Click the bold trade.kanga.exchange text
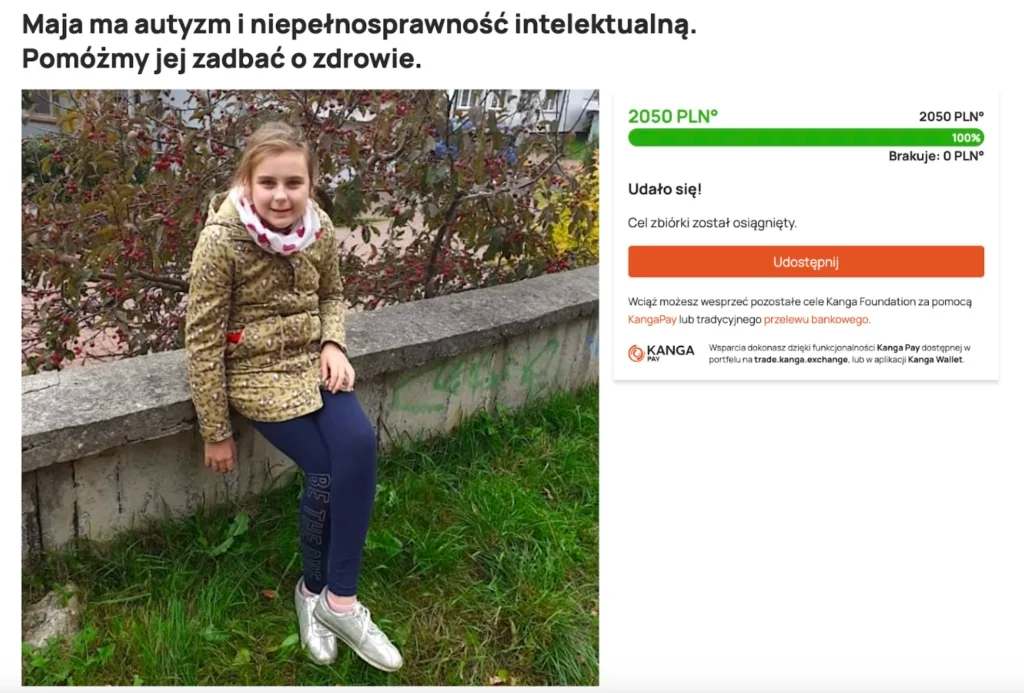 [x=801, y=359]
